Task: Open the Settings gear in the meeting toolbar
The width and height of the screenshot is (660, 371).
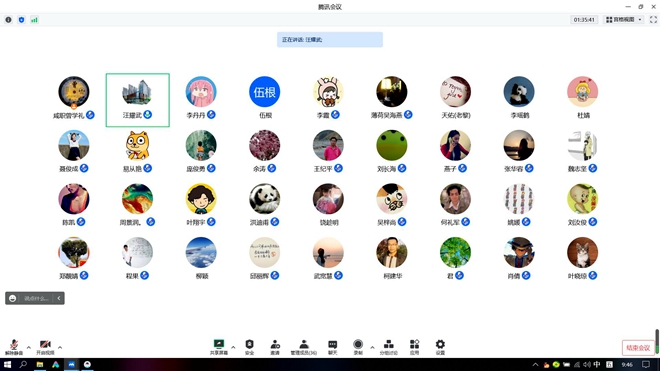Action: [440, 347]
